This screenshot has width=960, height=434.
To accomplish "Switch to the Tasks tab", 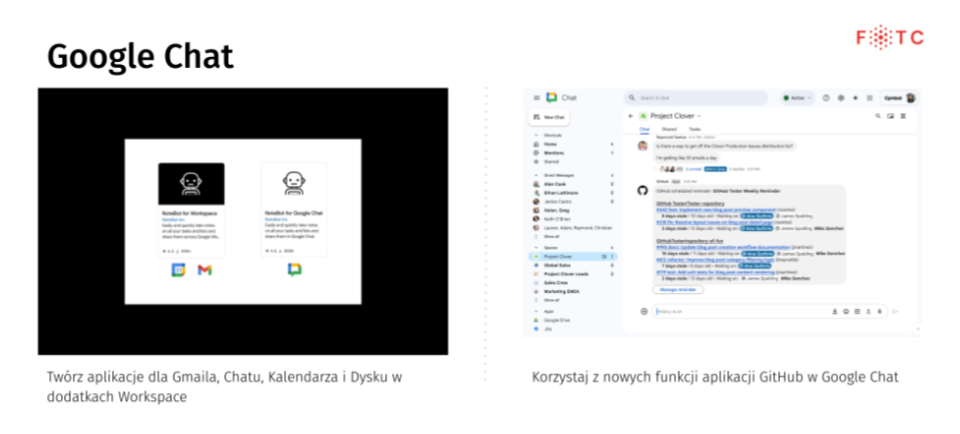I will [x=695, y=129].
